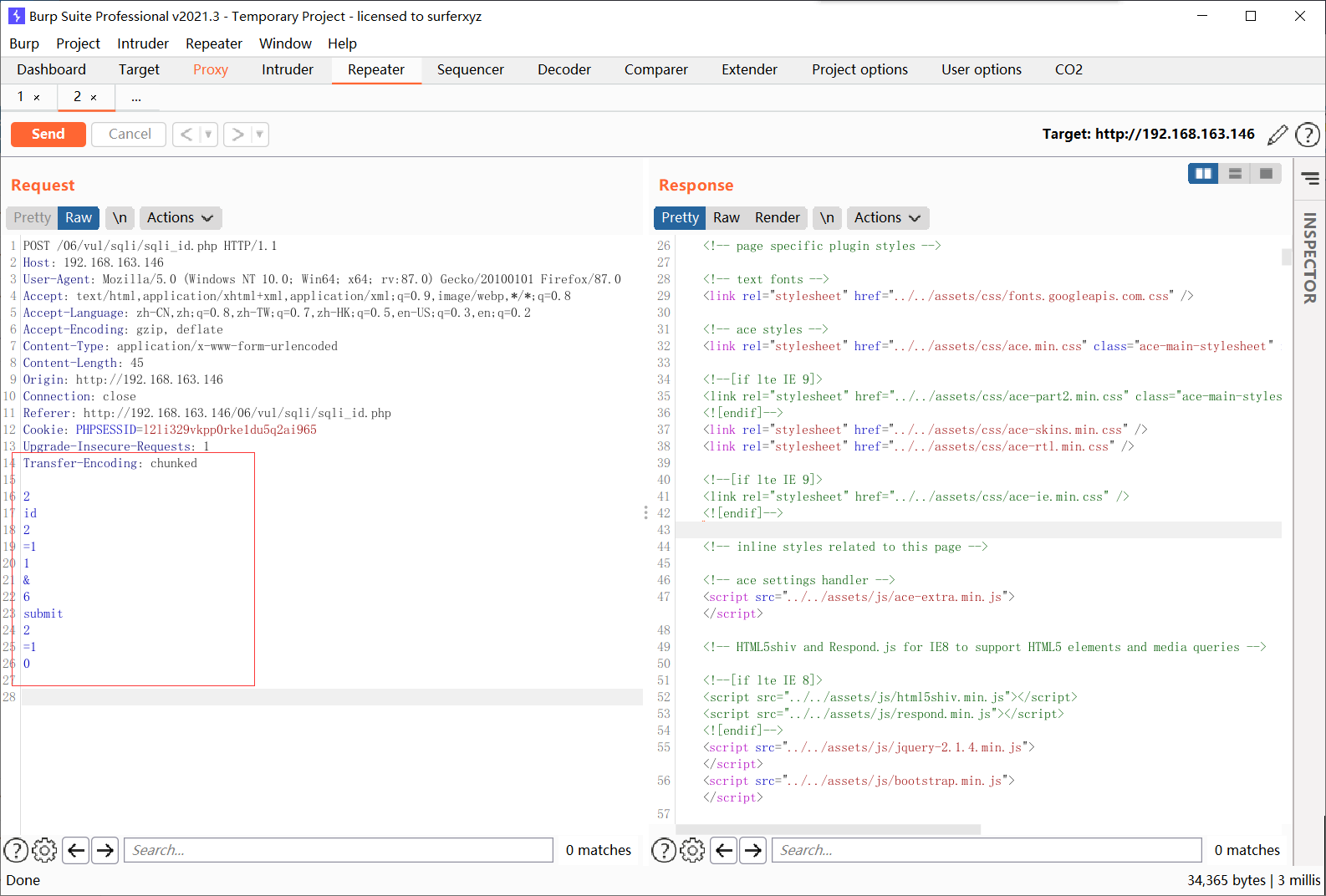Focus the response Search field
Image resolution: width=1326 pixels, height=896 pixels.
pos(987,850)
